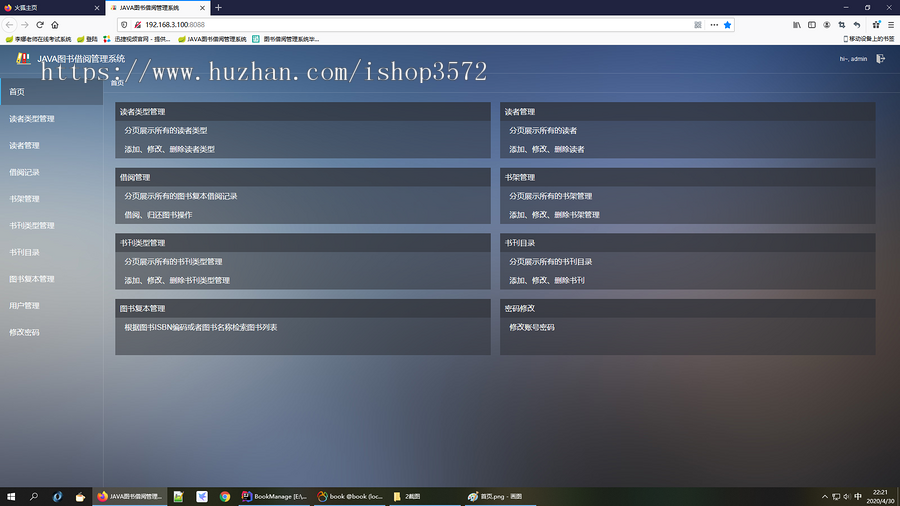
Task: Click the tracking protection shield icon
Action: point(124,25)
